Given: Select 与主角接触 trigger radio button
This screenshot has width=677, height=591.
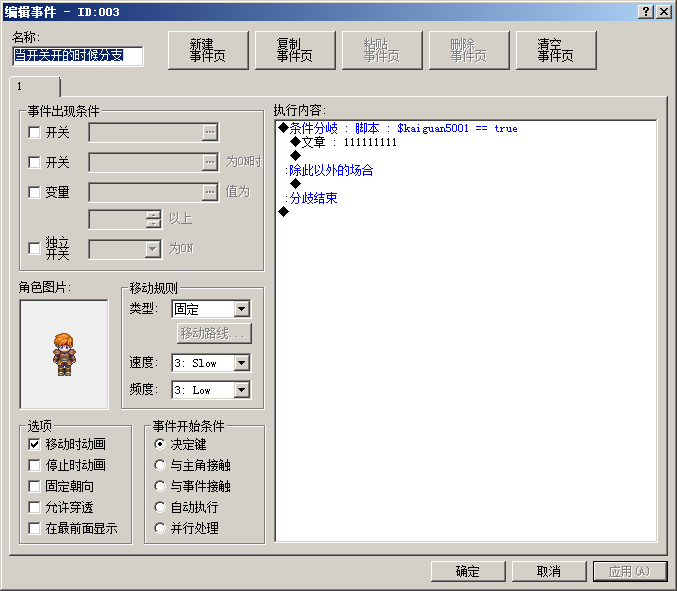Looking at the screenshot, I should pos(160,465).
